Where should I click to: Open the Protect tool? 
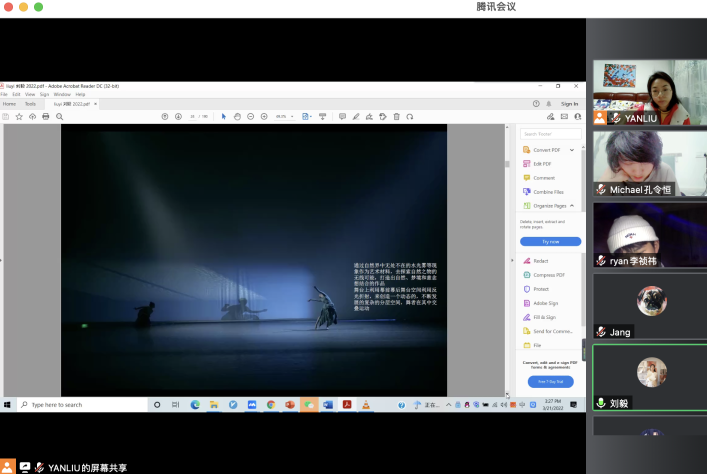[536, 289]
